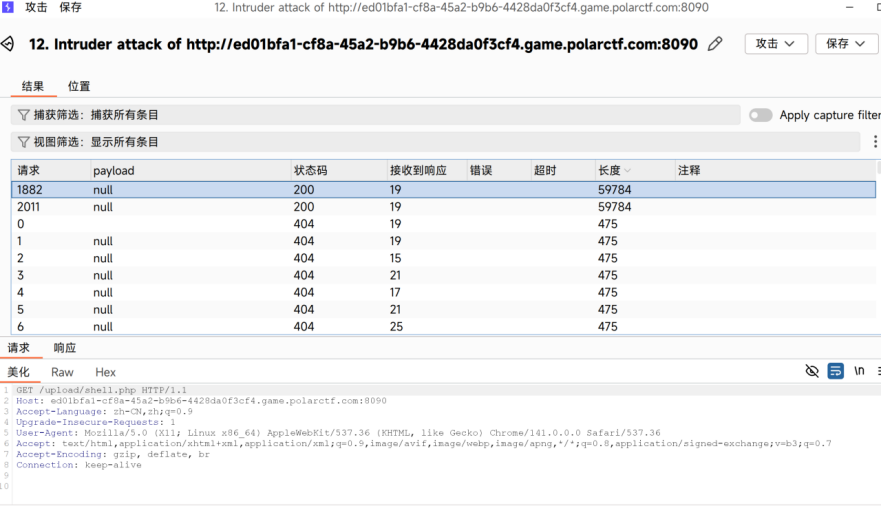The height and width of the screenshot is (506, 881).
Task: Toggle the \n non-printable characters button
Action: 859,371
